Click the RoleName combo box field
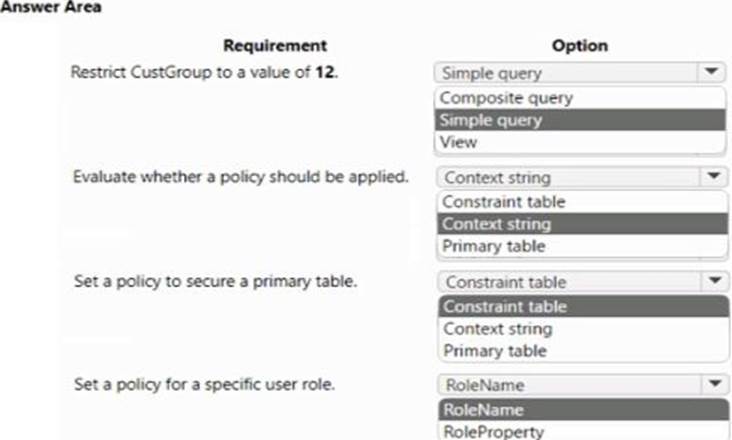Image resolution: width=732 pixels, height=440 pixels. tap(570, 385)
